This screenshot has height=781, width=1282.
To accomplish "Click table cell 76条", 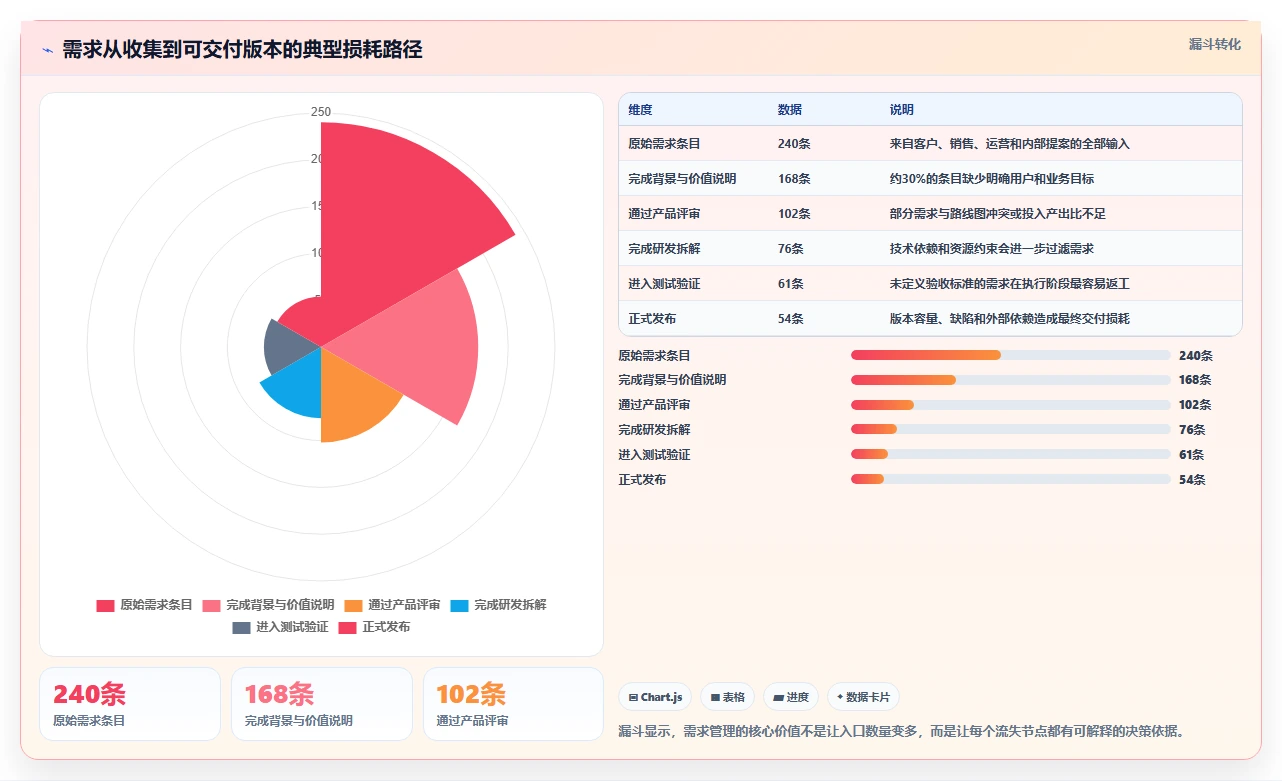I will click(790, 249).
